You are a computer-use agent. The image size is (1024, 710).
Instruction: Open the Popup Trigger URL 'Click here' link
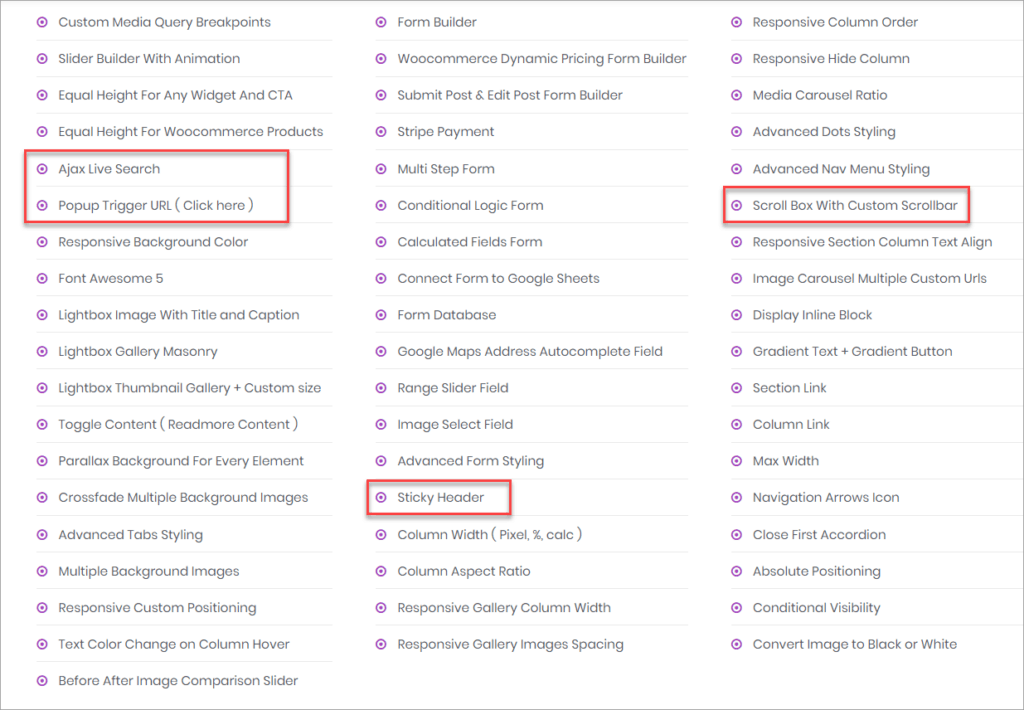coord(215,205)
